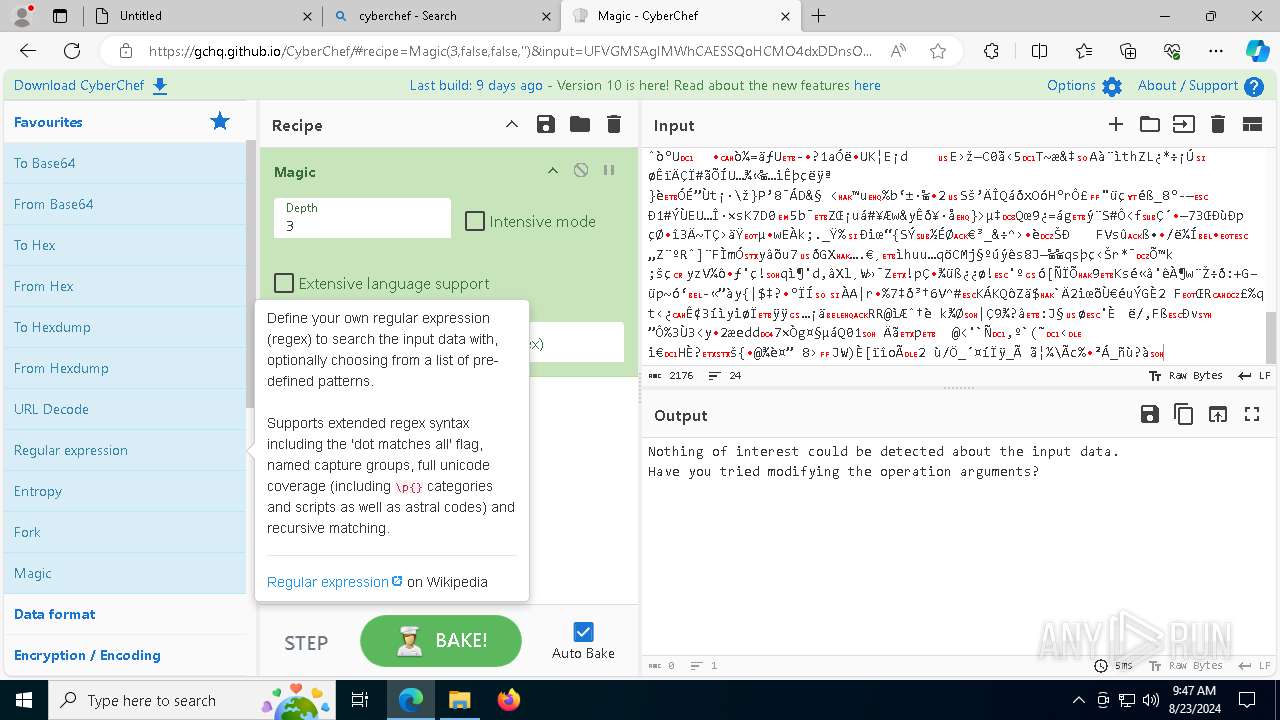Save the current recipe
The height and width of the screenshot is (720, 1280).
click(x=546, y=124)
